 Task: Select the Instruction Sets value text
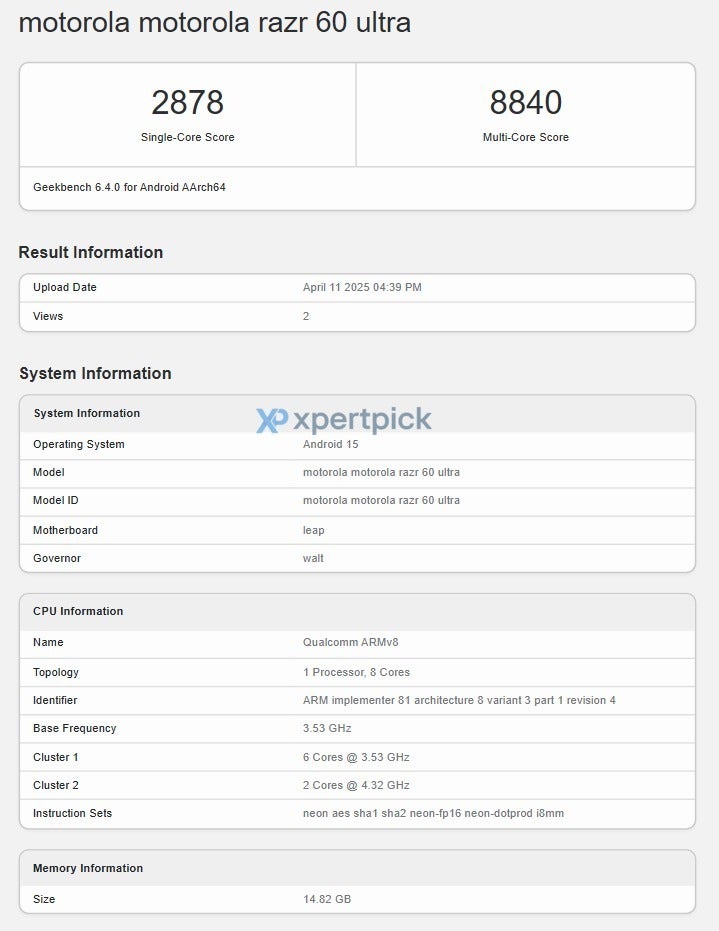tap(433, 813)
